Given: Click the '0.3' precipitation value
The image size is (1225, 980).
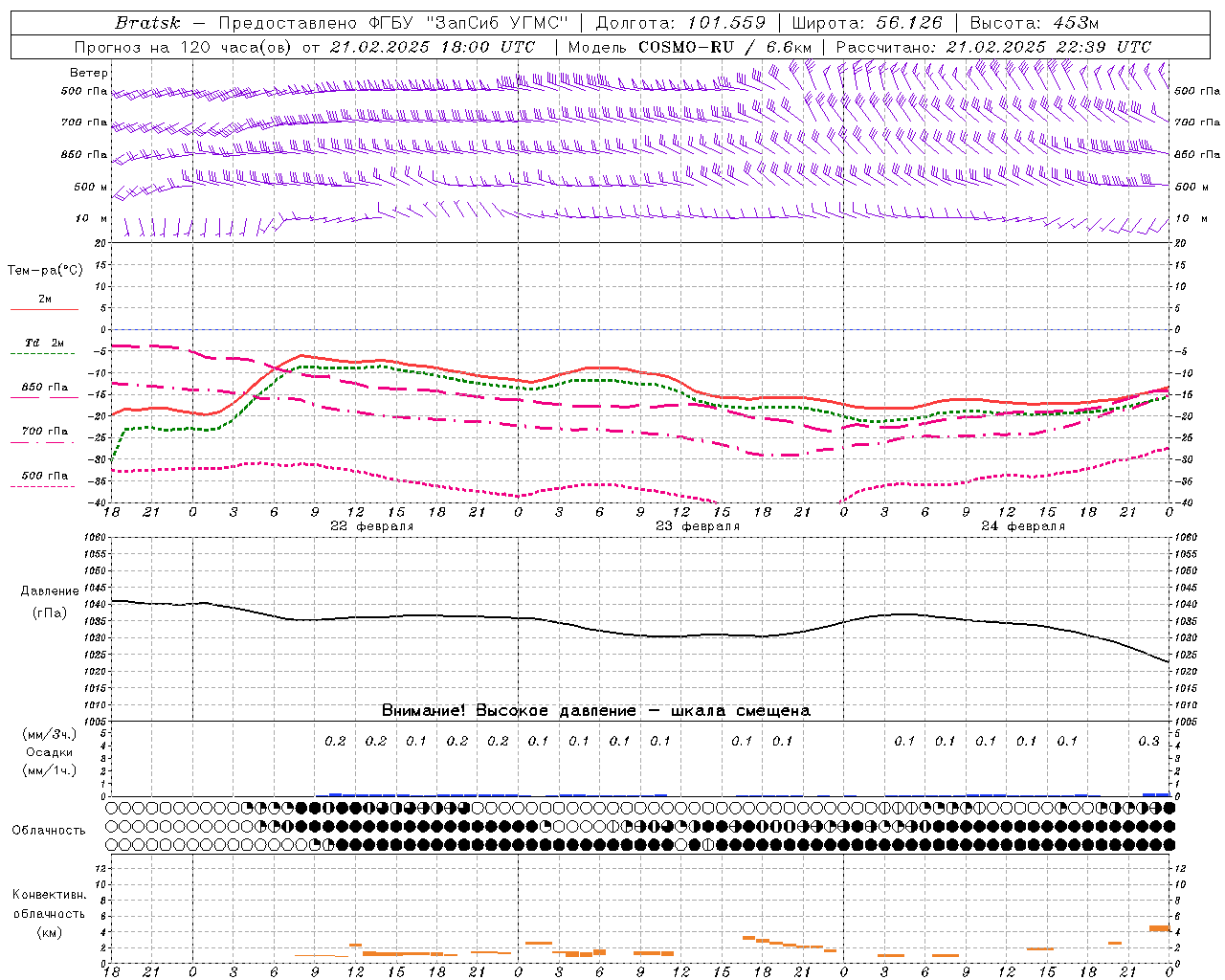Looking at the screenshot, I should tap(1148, 741).
